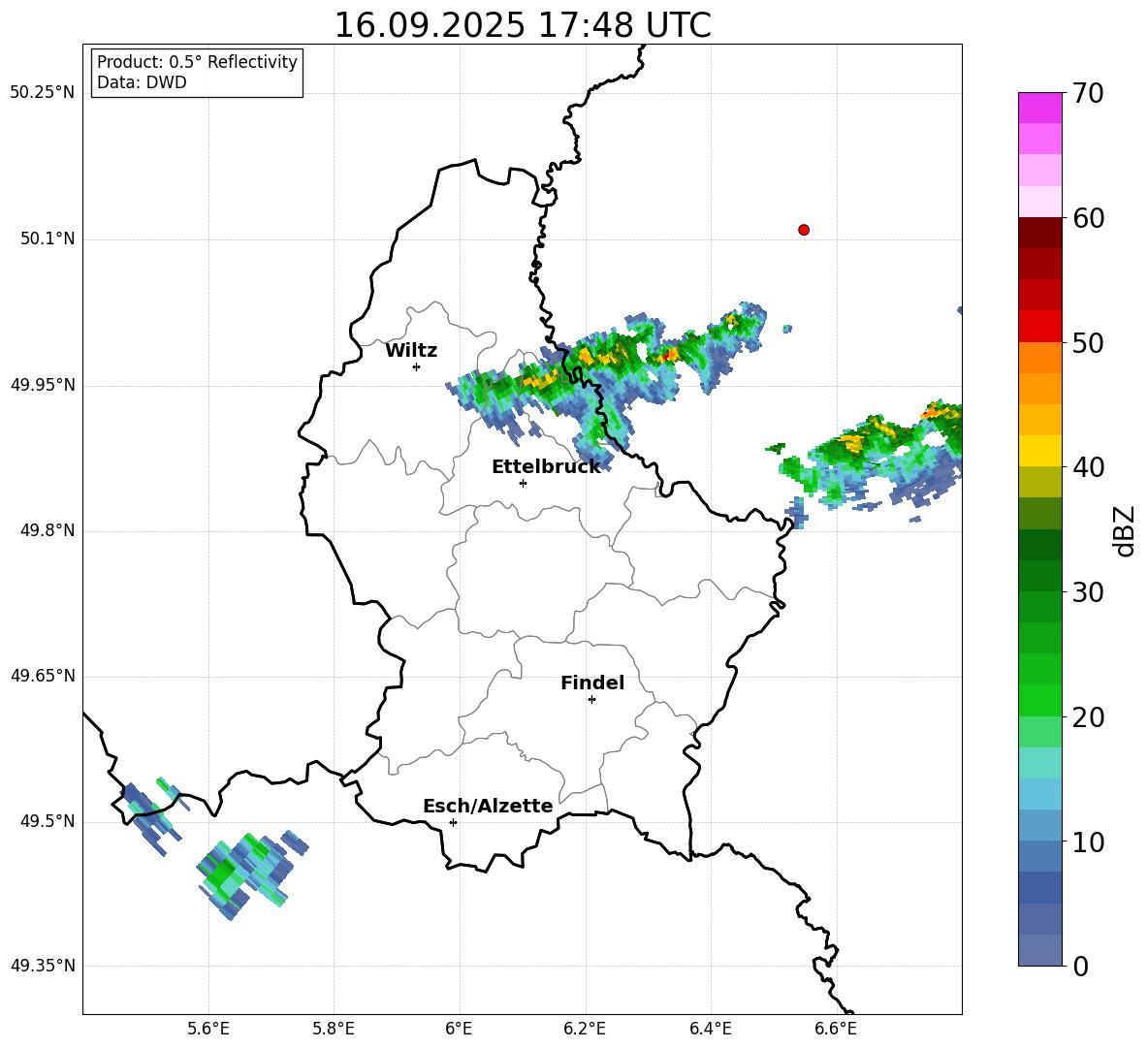Click the 49.8°N latitude label
Image resolution: width=1148 pixels, height=1048 pixels.
(48, 530)
